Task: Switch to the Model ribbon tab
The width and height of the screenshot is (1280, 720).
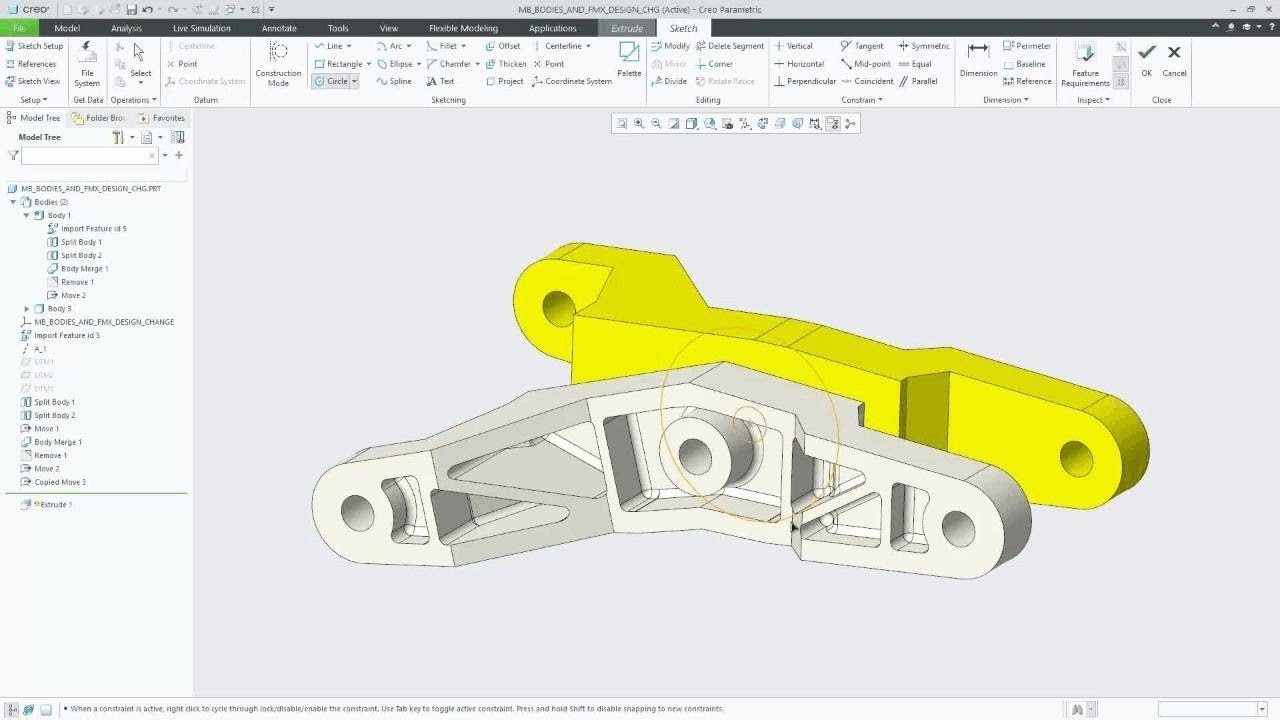Action: 67,28
